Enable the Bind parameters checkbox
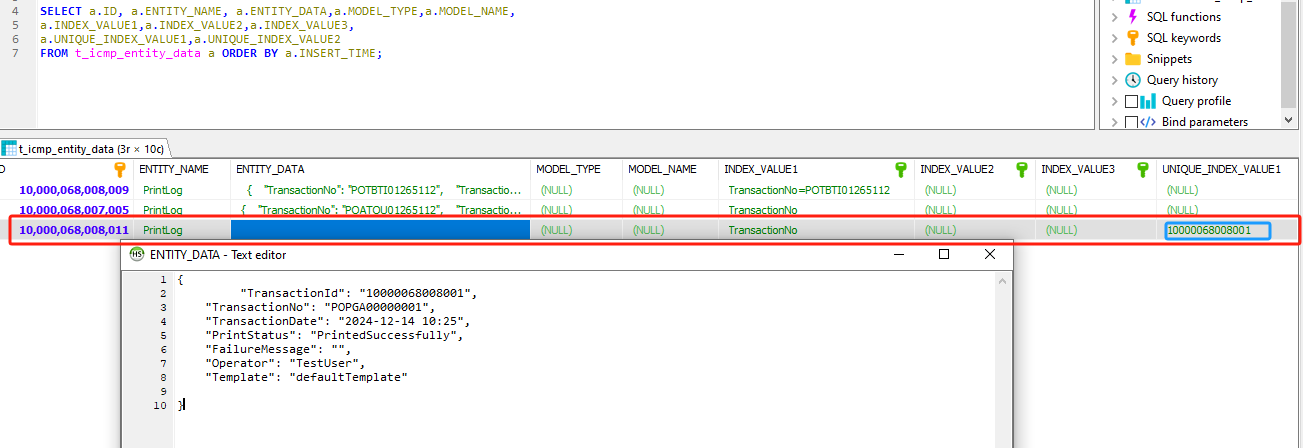The height and width of the screenshot is (448, 1303). (1131, 122)
